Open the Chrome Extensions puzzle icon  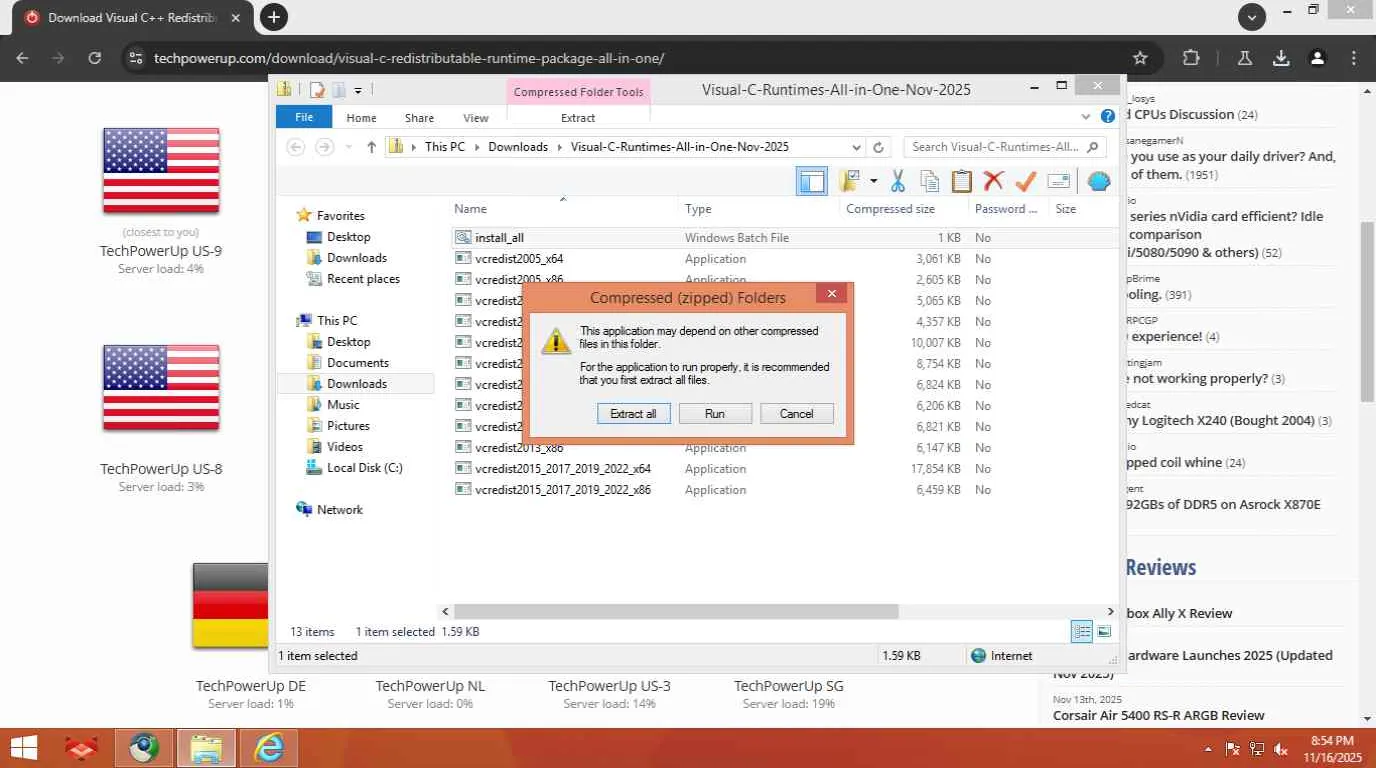pos(1191,58)
